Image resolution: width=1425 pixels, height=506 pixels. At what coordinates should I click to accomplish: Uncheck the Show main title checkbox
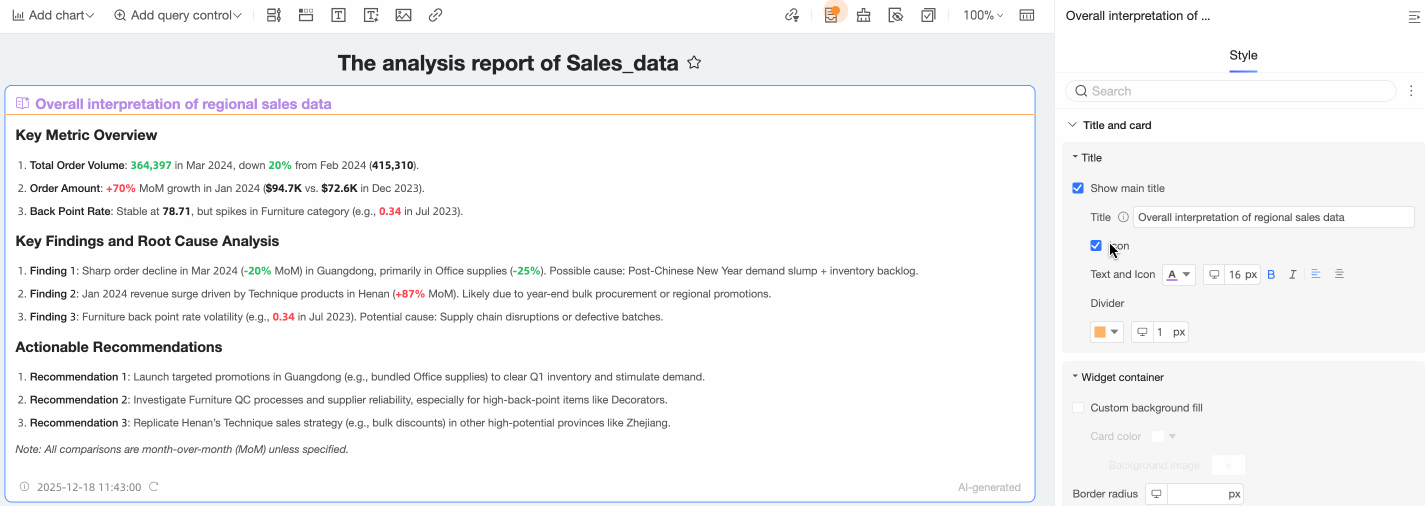pos(1078,188)
